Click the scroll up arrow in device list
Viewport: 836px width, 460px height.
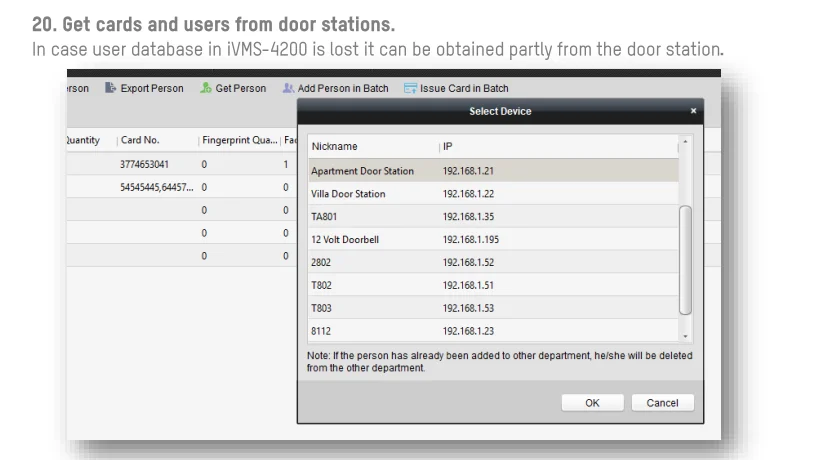[x=686, y=141]
